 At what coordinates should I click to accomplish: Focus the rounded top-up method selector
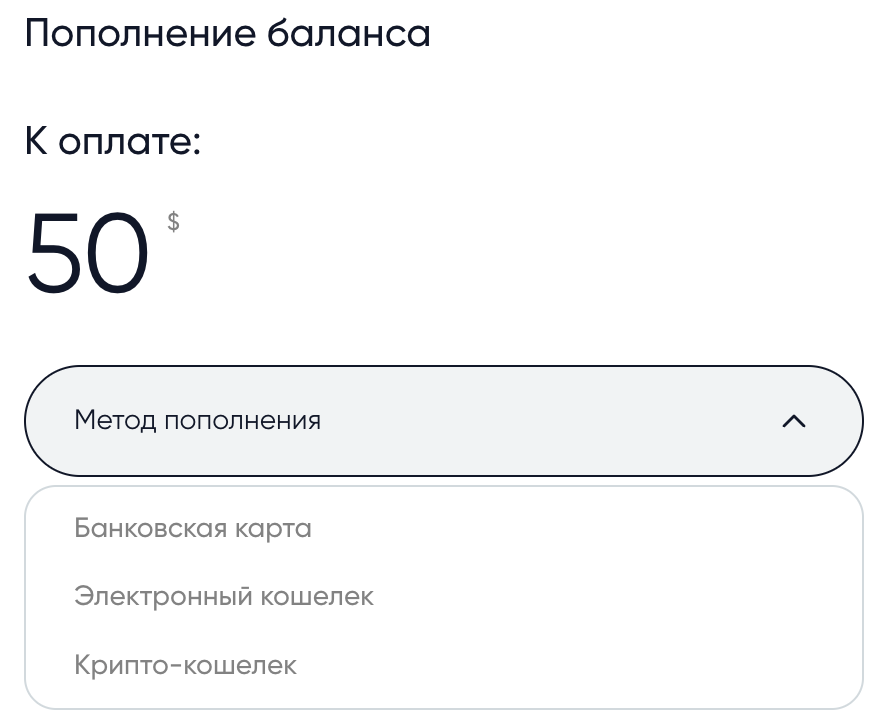click(x=443, y=421)
